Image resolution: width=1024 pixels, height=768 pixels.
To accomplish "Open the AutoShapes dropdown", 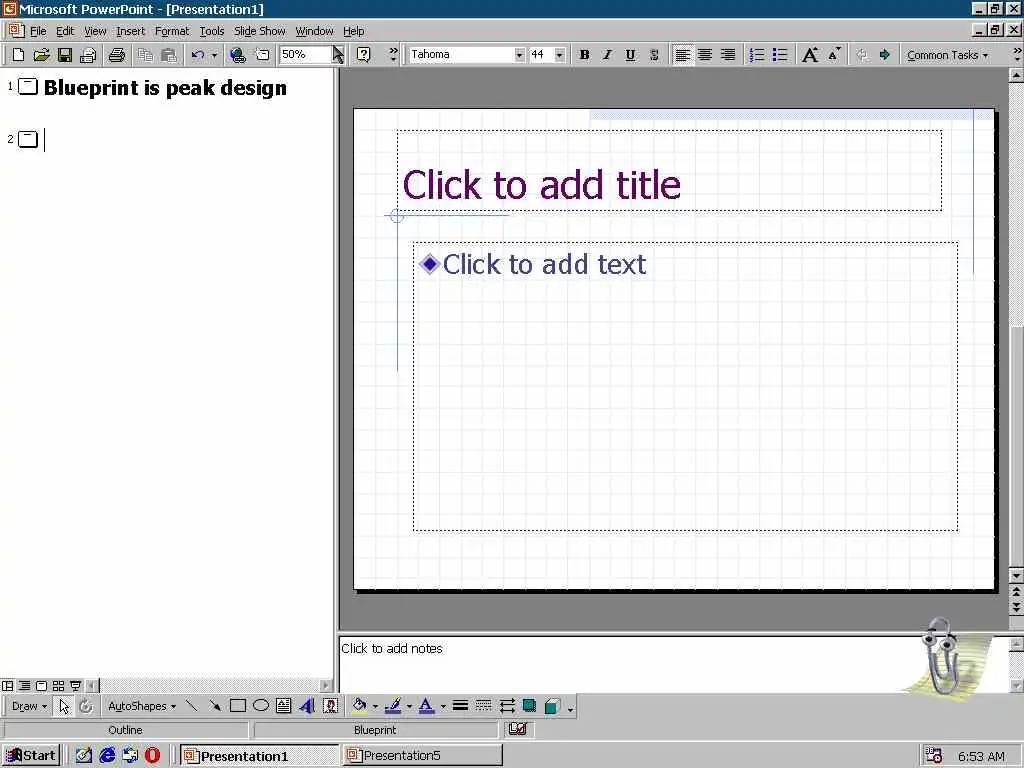I will click(142, 706).
